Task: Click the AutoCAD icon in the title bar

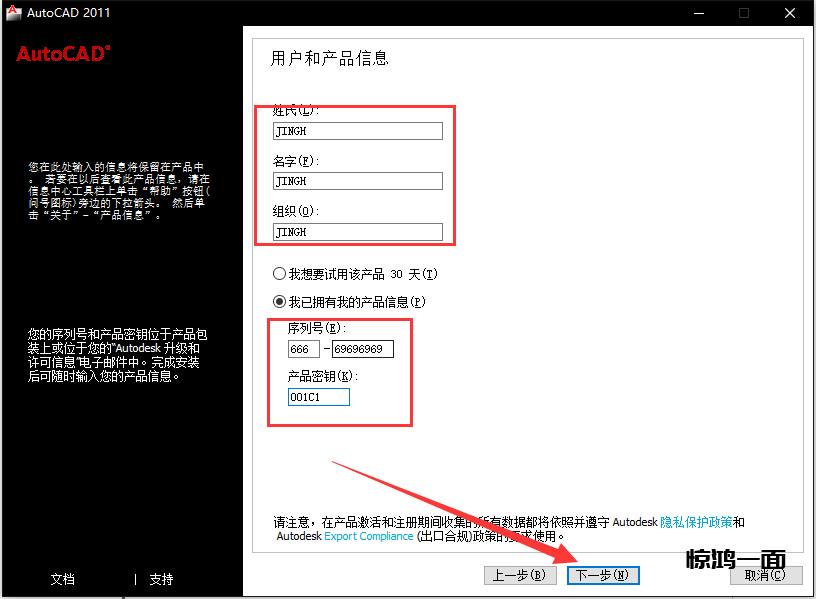Action: [14, 13]
